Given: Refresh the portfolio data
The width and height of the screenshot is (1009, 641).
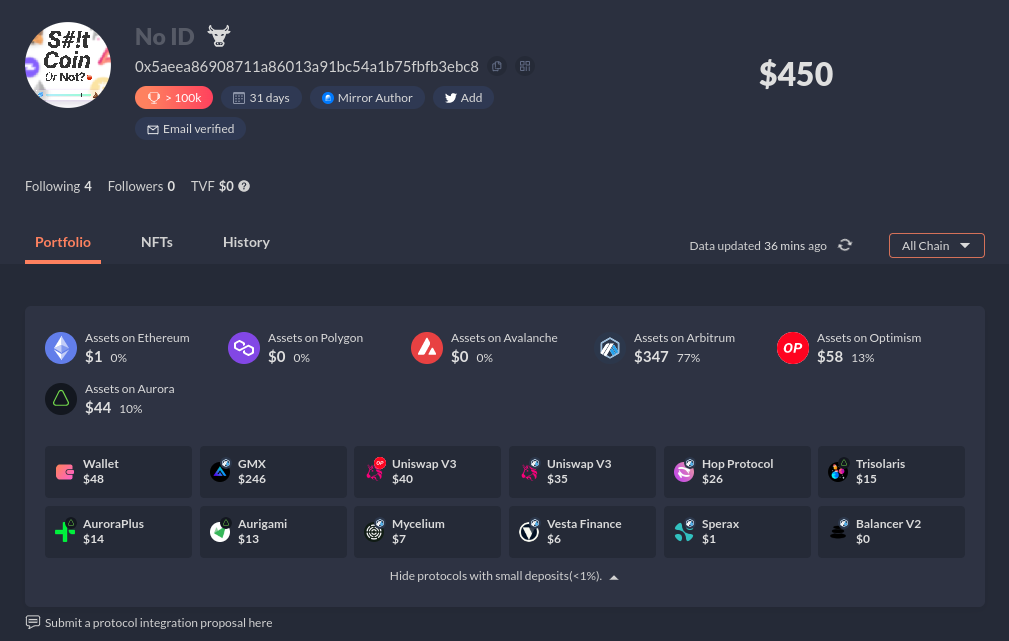Looking at the screenshot, I should coord(845,245).
